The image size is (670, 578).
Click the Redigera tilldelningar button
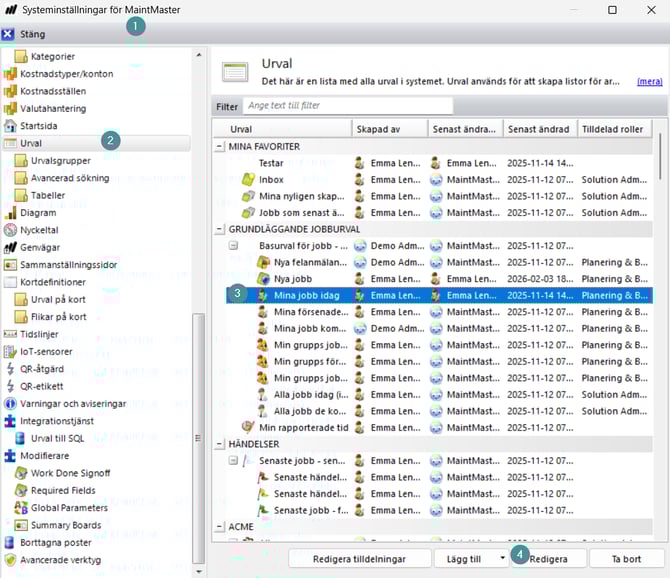(x=358, y=558)
